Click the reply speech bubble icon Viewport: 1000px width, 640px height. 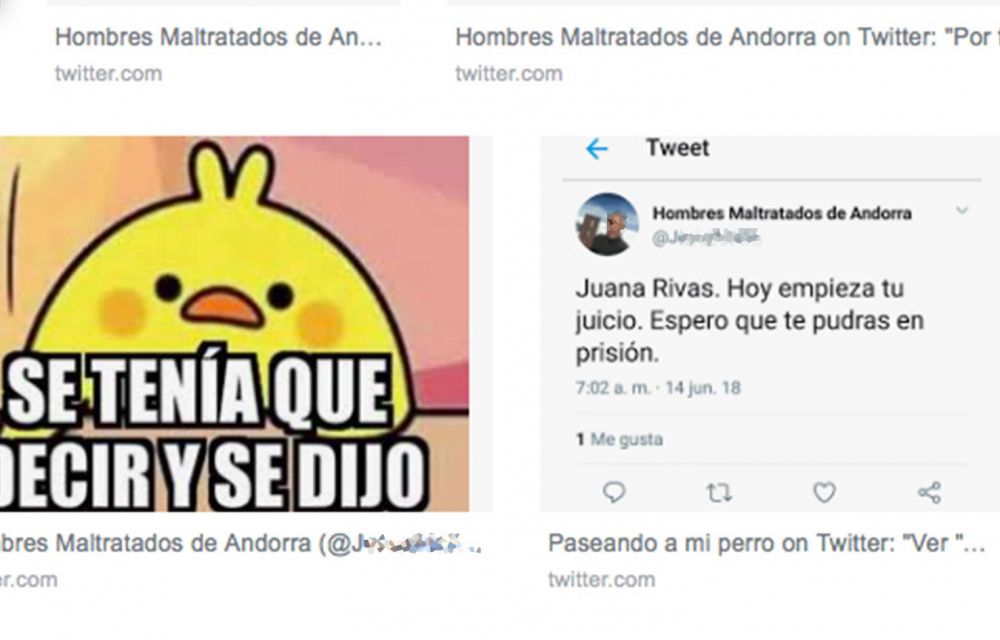click(614, 492)
